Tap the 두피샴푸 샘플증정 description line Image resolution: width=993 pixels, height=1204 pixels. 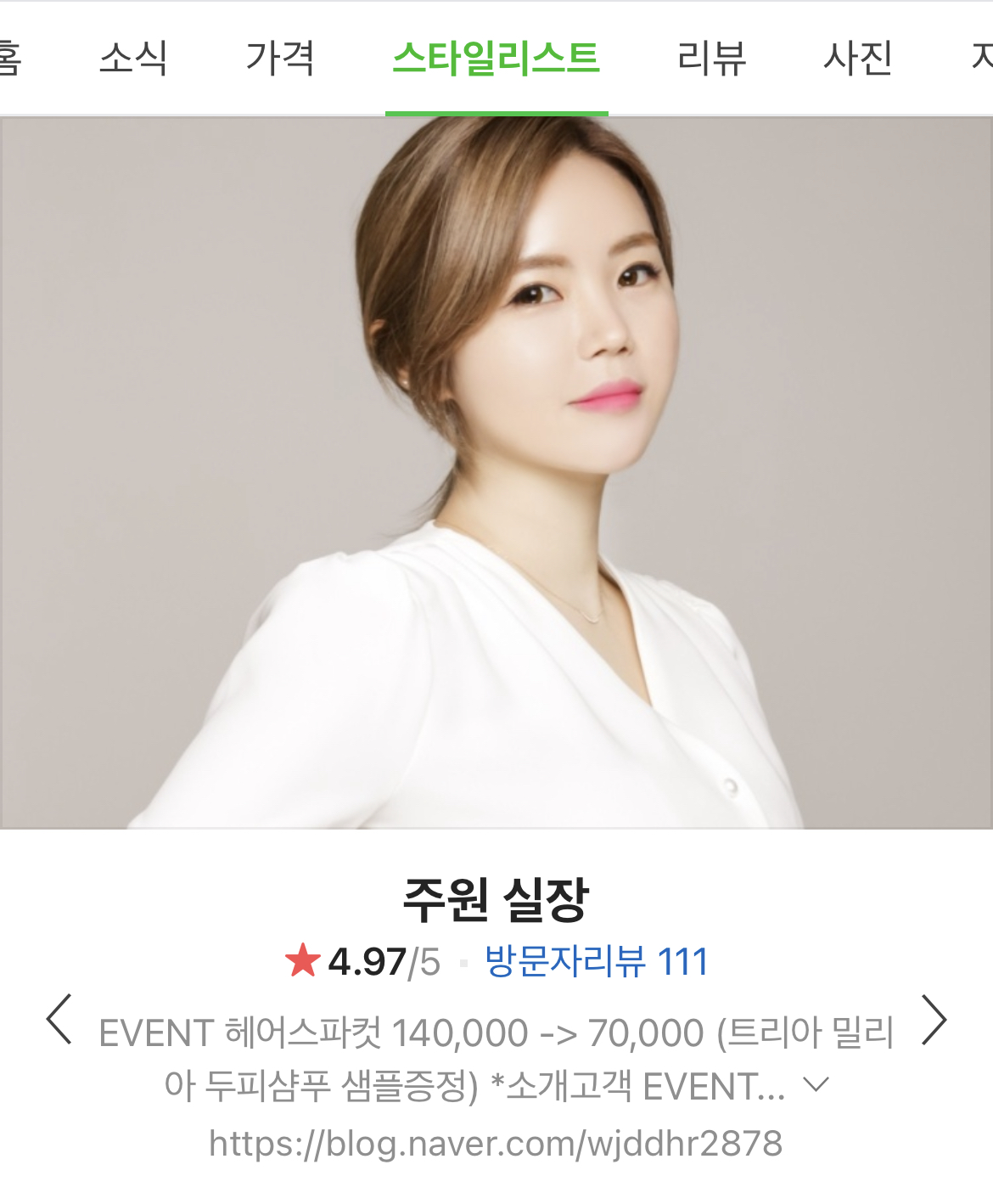click(475, 1086)
